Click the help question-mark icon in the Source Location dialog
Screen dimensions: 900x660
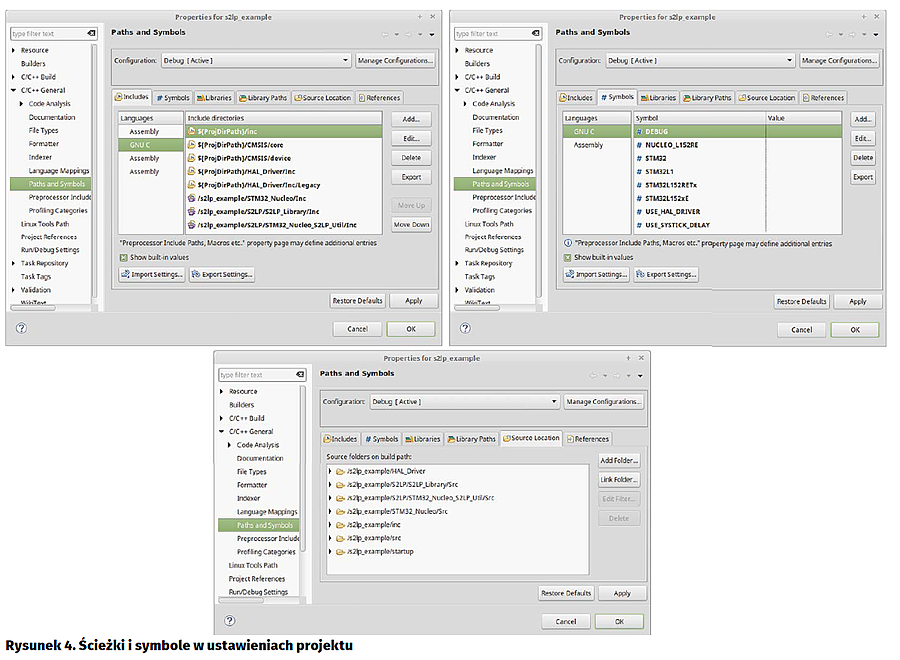(x=229, y=621)
